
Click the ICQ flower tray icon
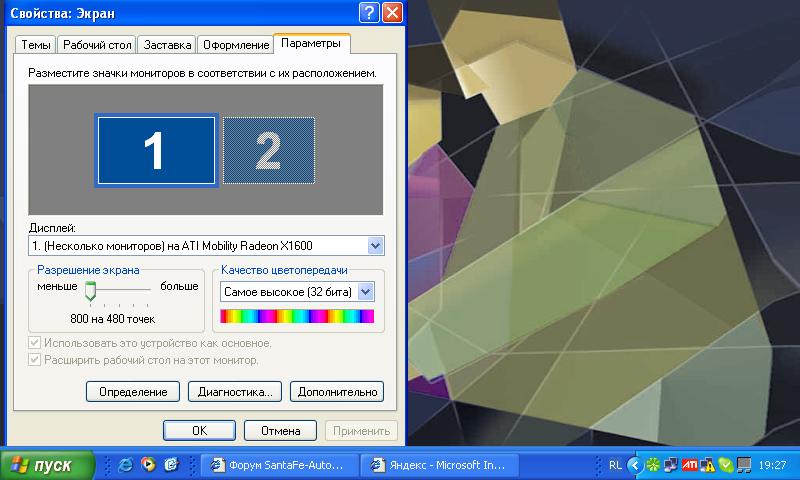[x=653, y=465]
